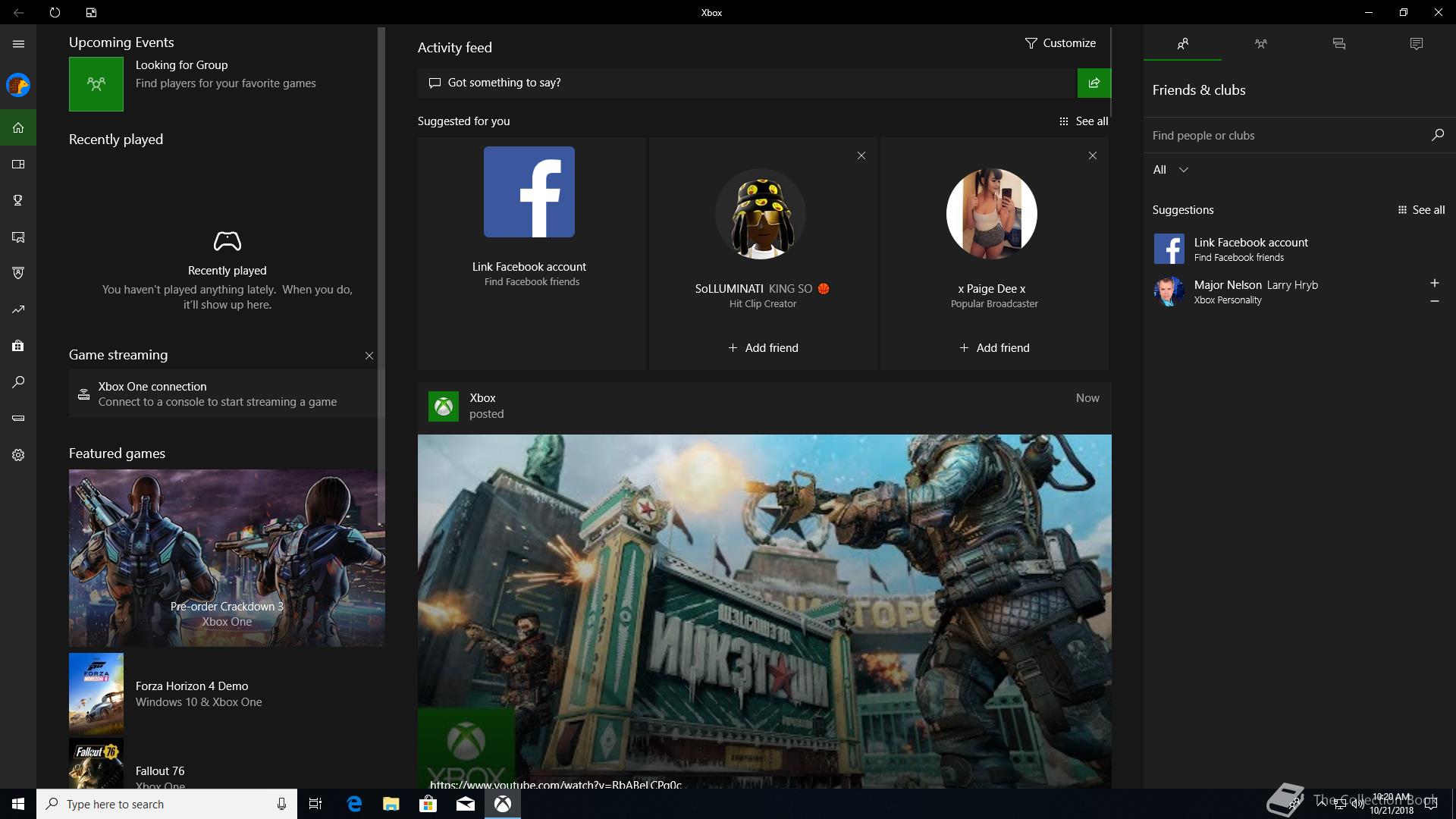Viewport: 1456px width, 819px height.
Task: Click the Xbox poster avatar icon
Action: (x=443, y=406)
